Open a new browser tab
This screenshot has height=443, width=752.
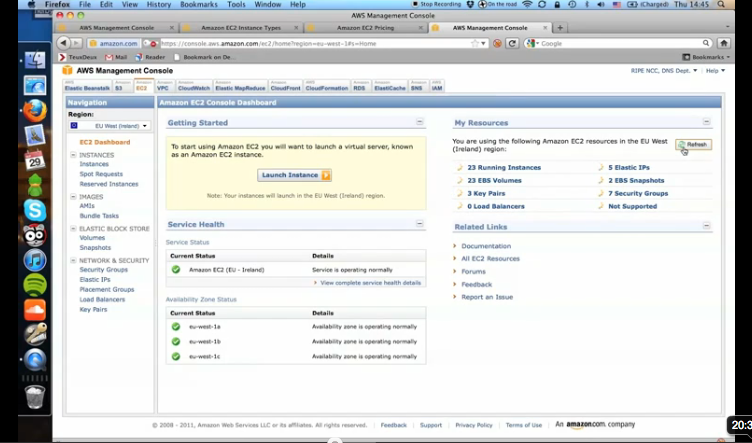tap(560, 28)
